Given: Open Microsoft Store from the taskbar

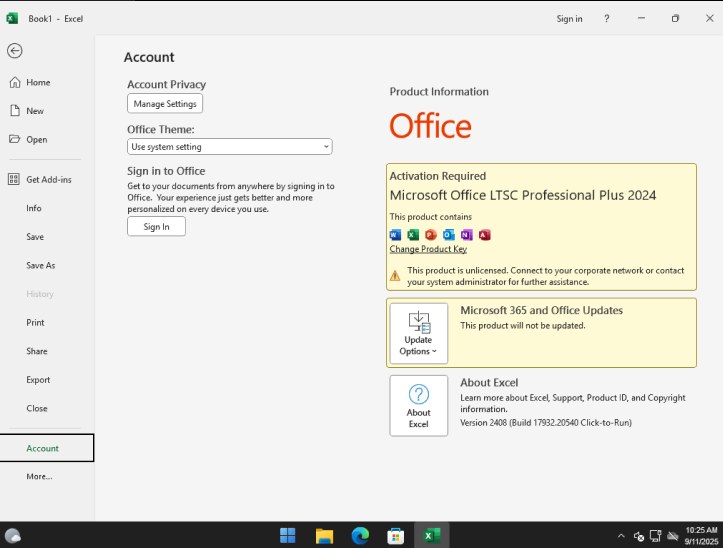Looking at the screenshot, I should coord(396,536).
